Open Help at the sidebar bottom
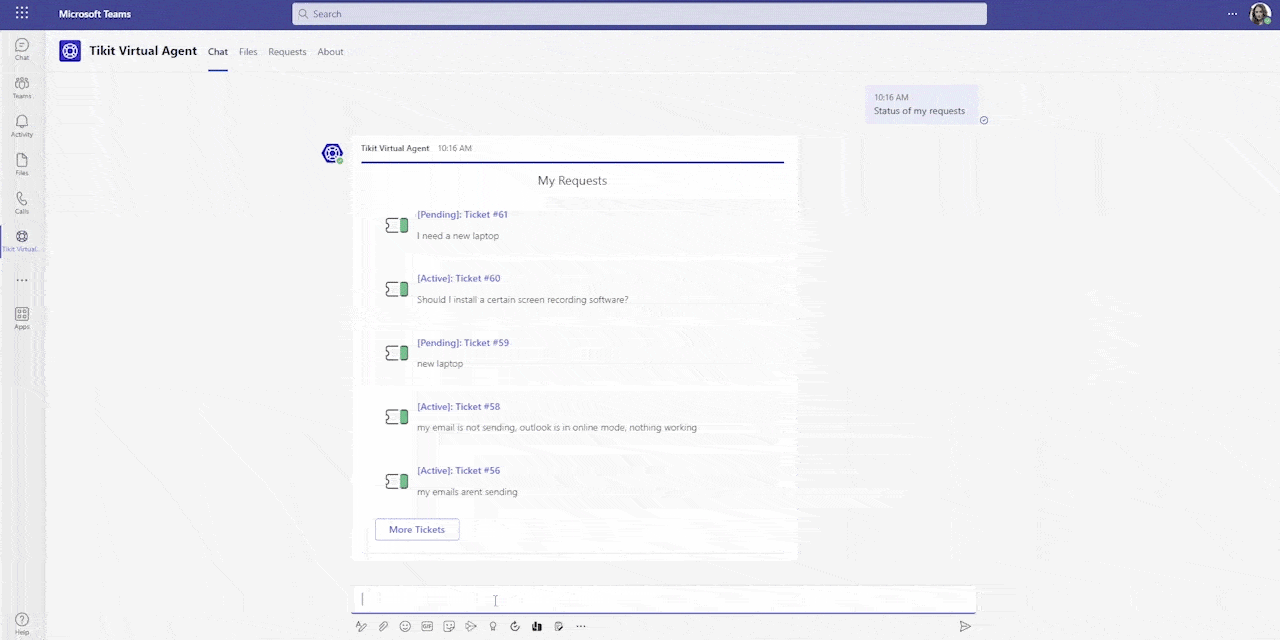 (x=22, y=624)
